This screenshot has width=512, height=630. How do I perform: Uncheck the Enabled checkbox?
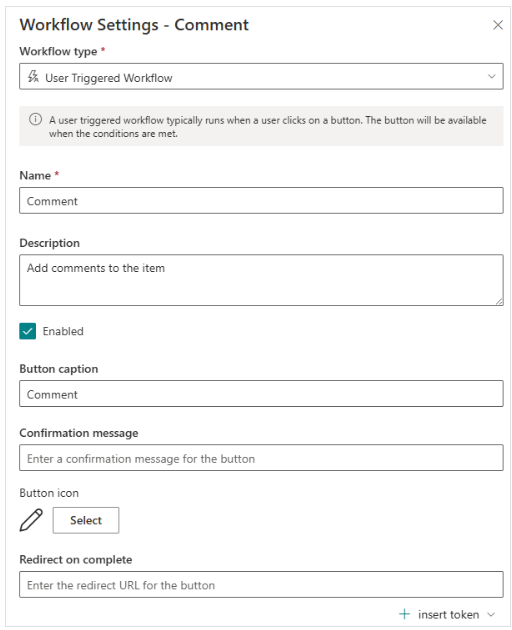pyautogui.click(x=27, y=331)
